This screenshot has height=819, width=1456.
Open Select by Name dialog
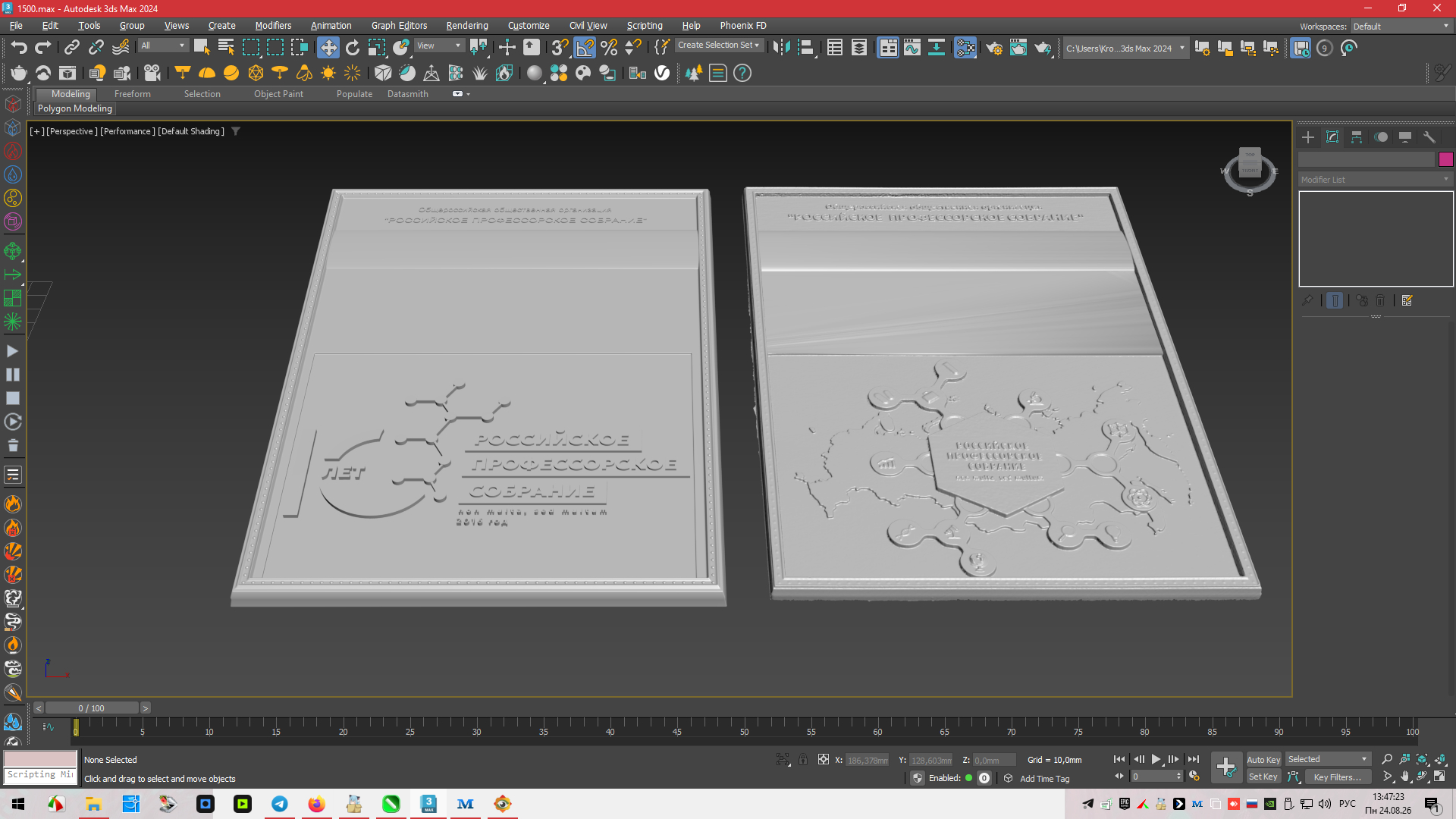(x=226, y=48)
